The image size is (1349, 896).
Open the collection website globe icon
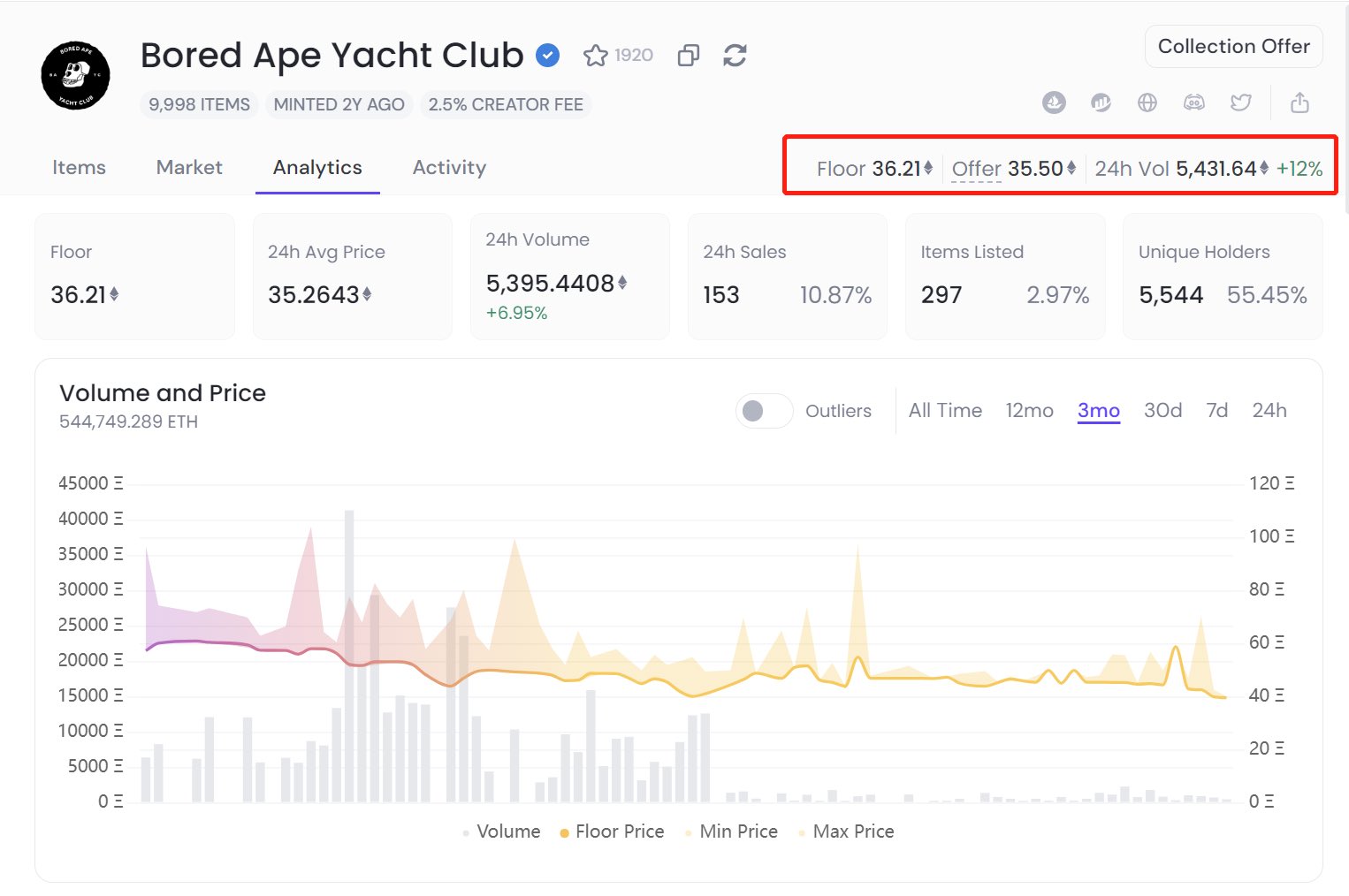coord(1147,103)
